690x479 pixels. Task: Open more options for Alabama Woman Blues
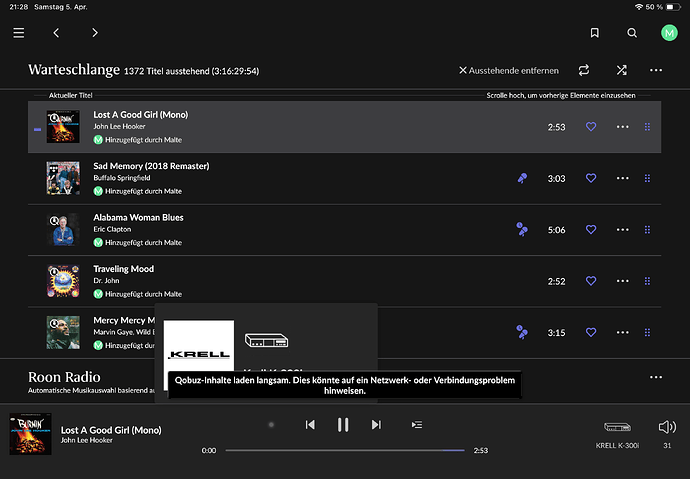click(x=622, y=230)
